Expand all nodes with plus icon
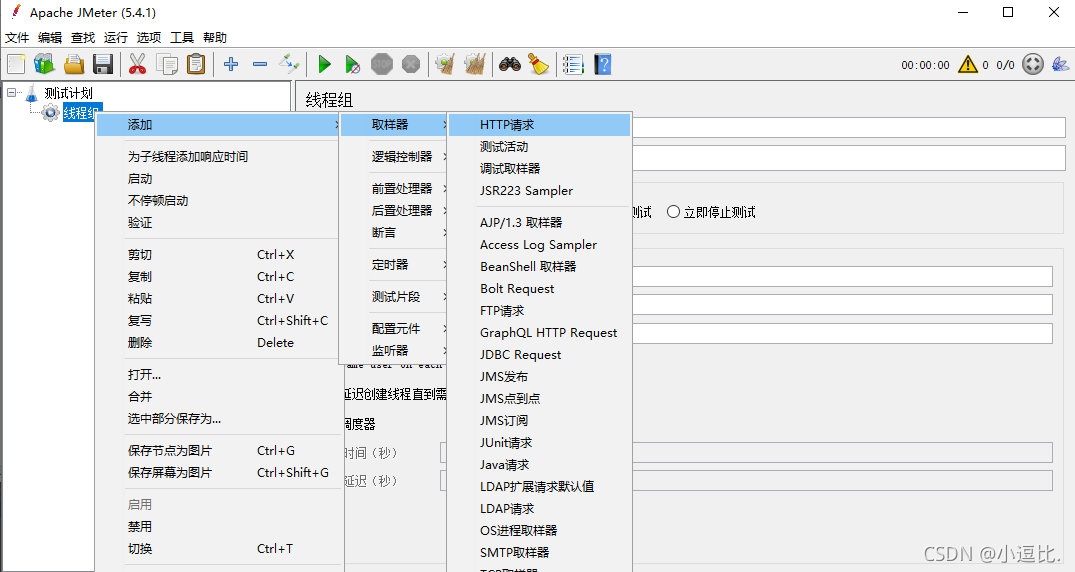 click(x=231, y=64)
